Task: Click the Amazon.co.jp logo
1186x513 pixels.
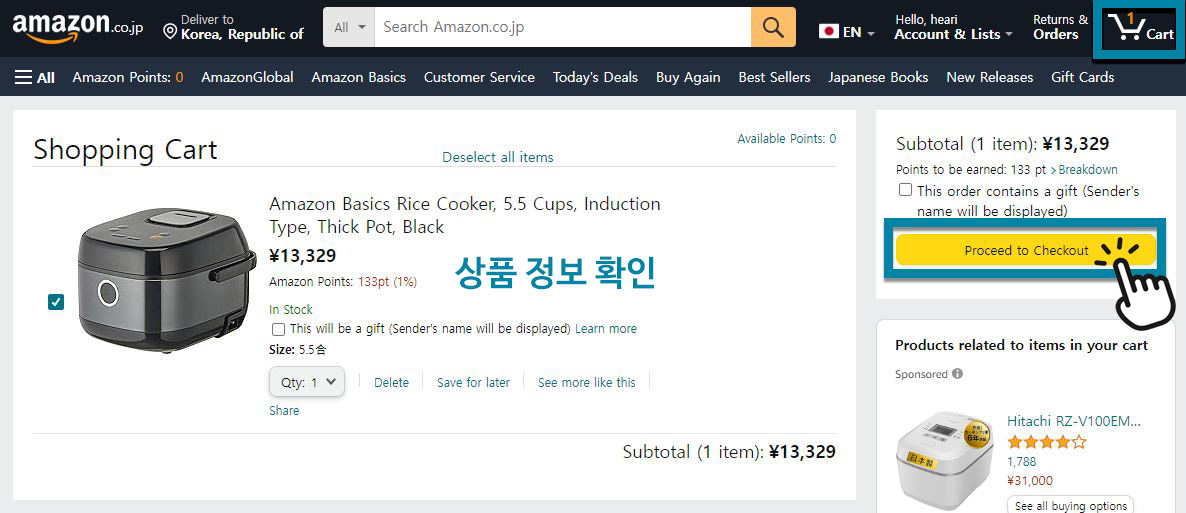Action: 78,27
